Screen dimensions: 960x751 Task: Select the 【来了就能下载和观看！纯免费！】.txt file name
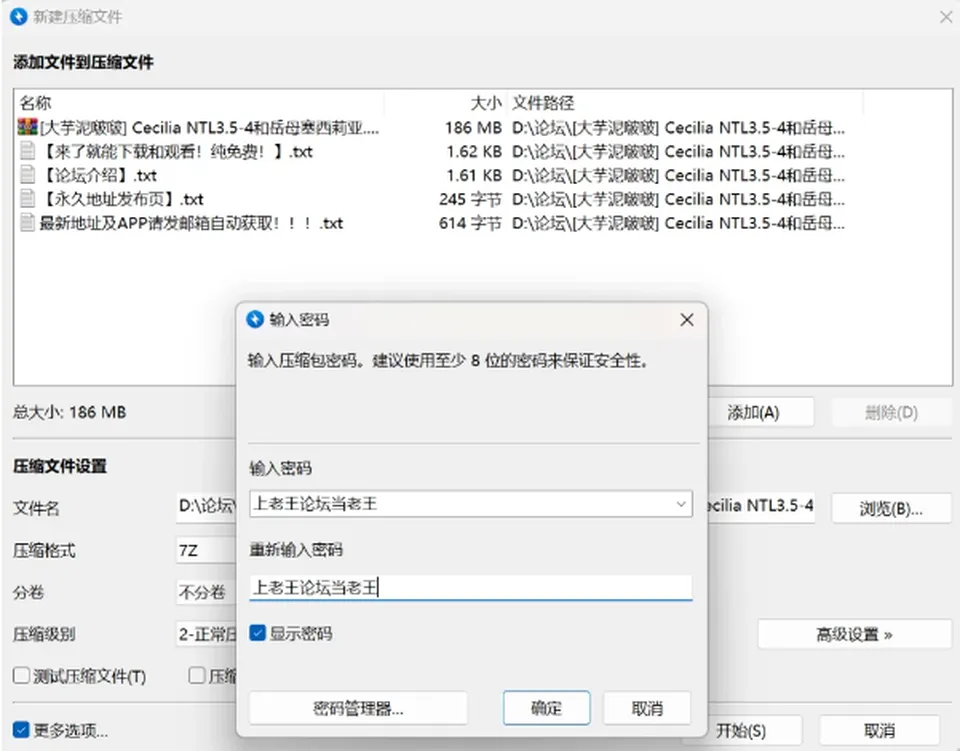pyautogui.click(x=176, y=151)
